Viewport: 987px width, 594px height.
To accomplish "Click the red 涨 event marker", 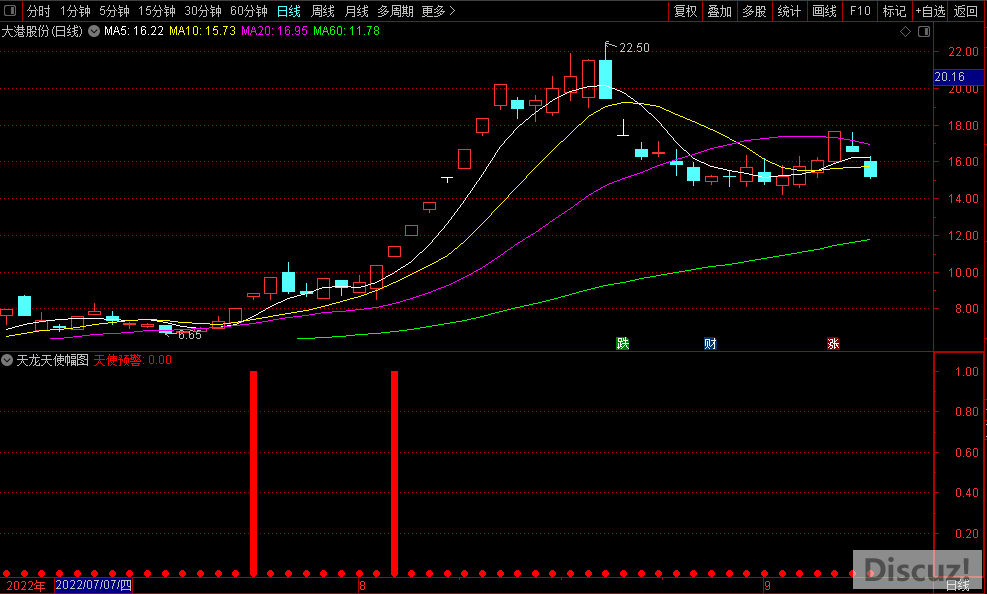I will (832, 344).
